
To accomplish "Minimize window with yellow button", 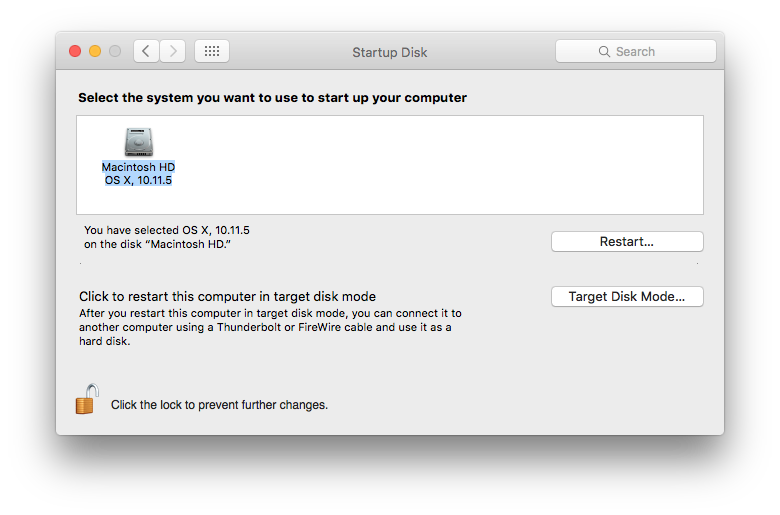I will pos(95,51).
